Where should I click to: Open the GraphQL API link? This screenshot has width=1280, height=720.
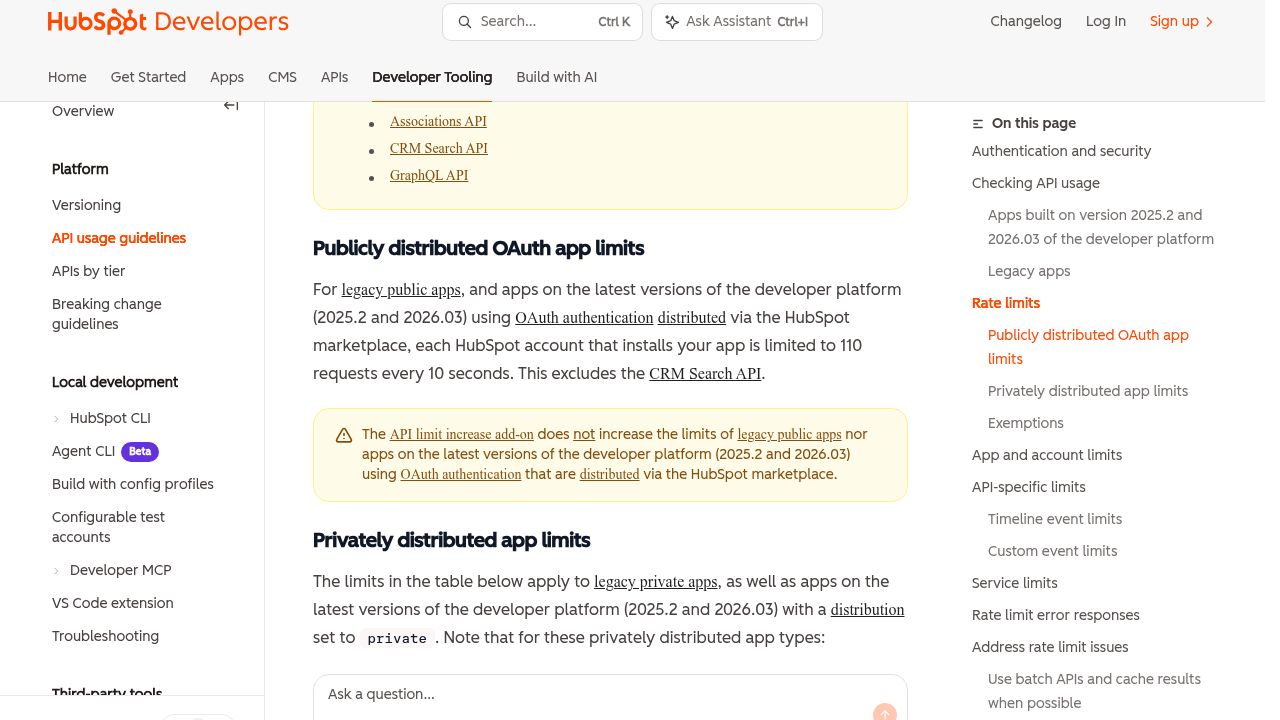pos(429,176)
